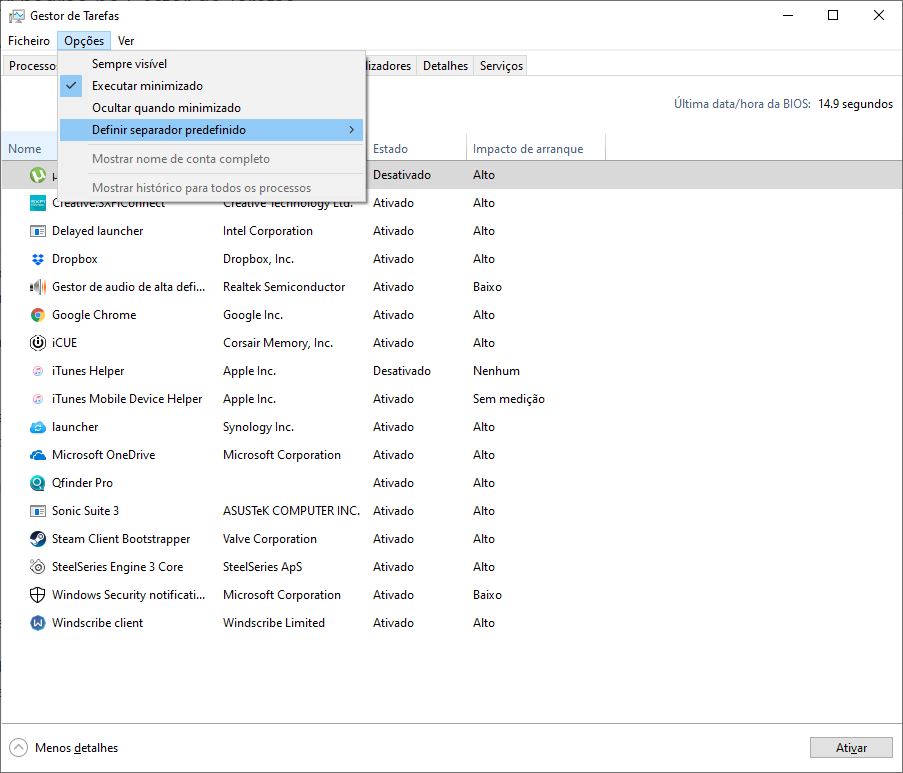Screen dimensions: 903x773
Task: Select the Qfinder Pro icon
Action: coord(37,483)
